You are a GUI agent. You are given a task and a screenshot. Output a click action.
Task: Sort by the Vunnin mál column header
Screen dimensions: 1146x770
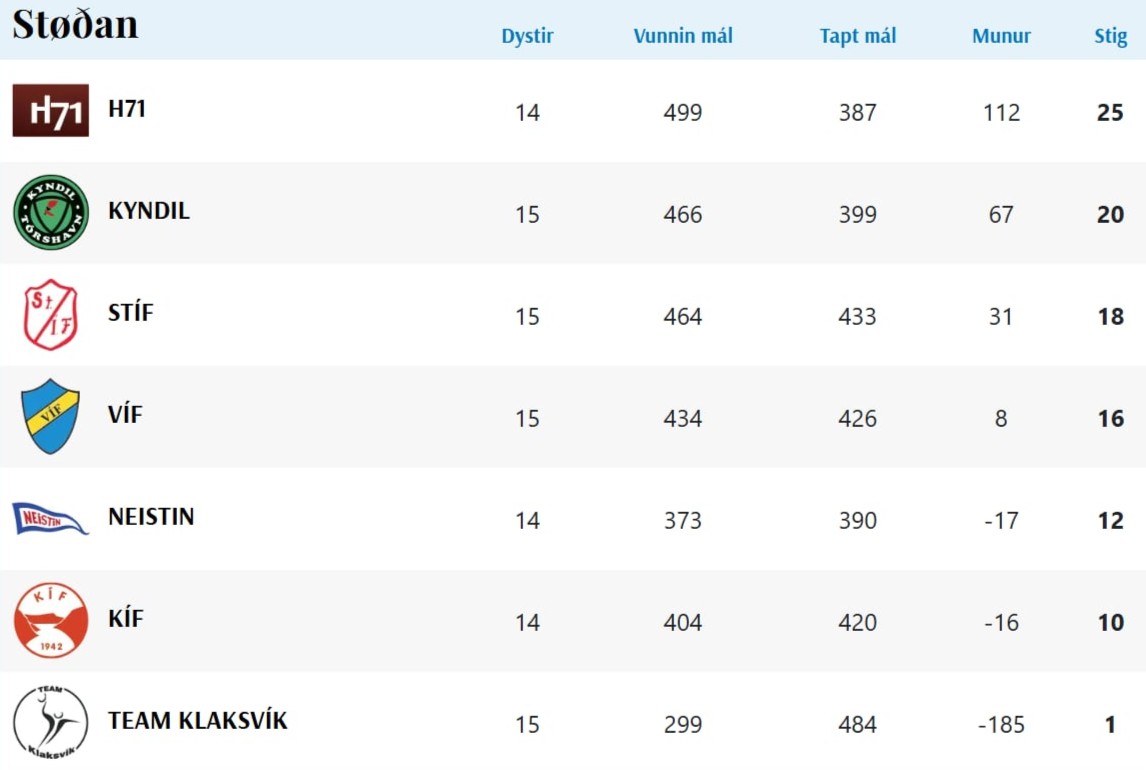[x=683, y=37]
